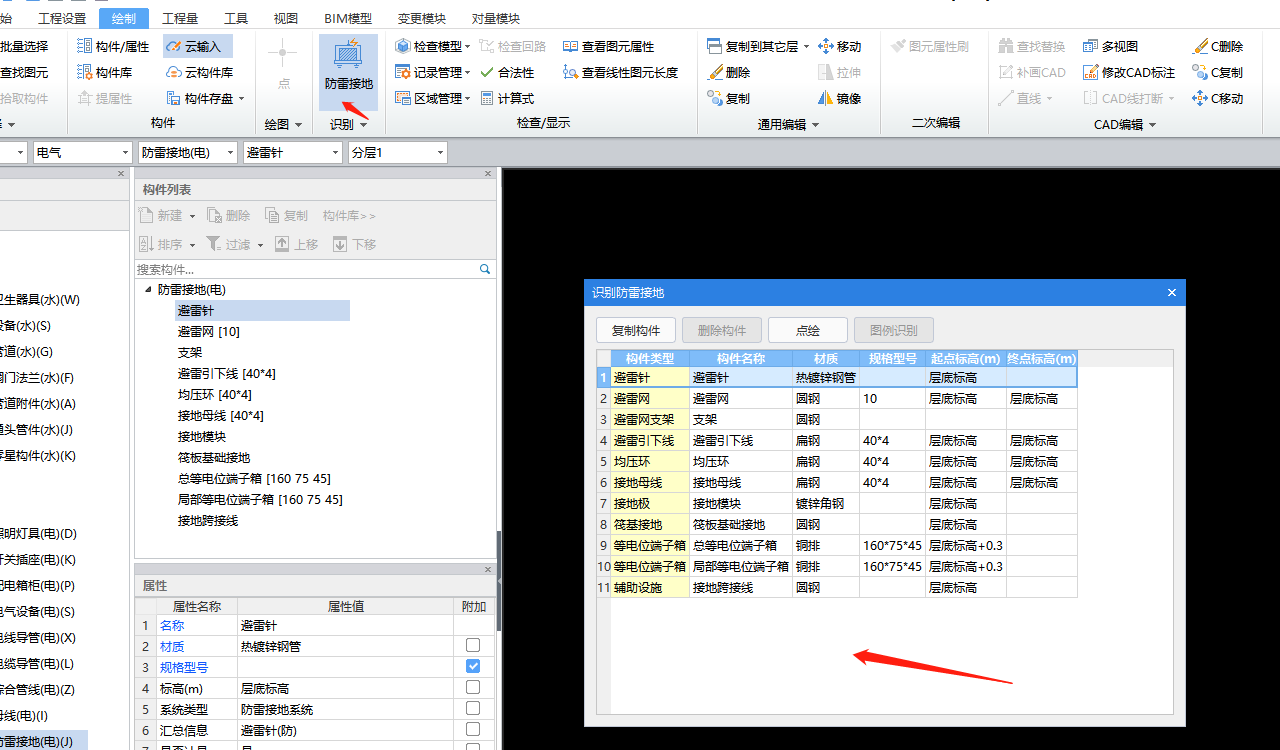1280x750 pixels.
Task: Click 删除 in 通用编辑 group
Action: point(728,72)
